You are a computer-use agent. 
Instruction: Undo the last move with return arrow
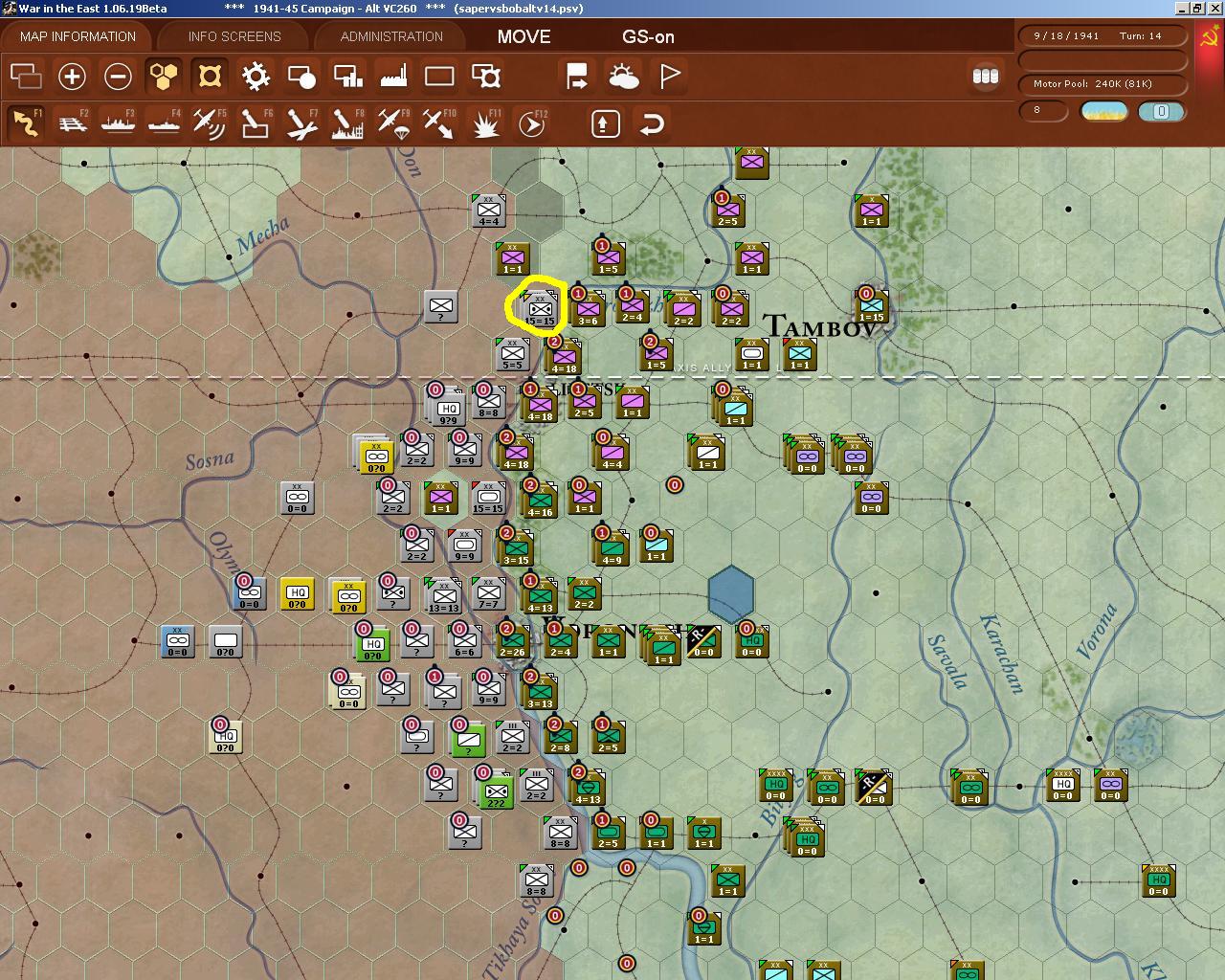point(652,123)
